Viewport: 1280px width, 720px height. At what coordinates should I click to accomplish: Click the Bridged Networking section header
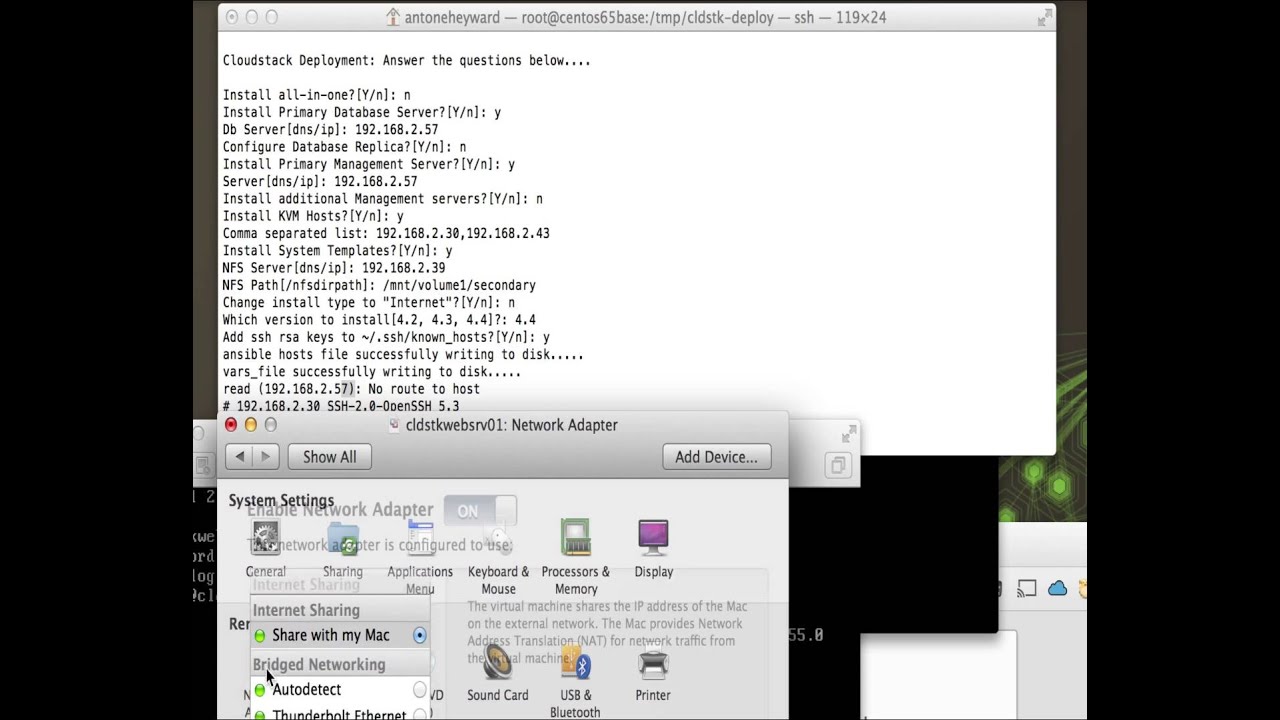coord(319,664)
